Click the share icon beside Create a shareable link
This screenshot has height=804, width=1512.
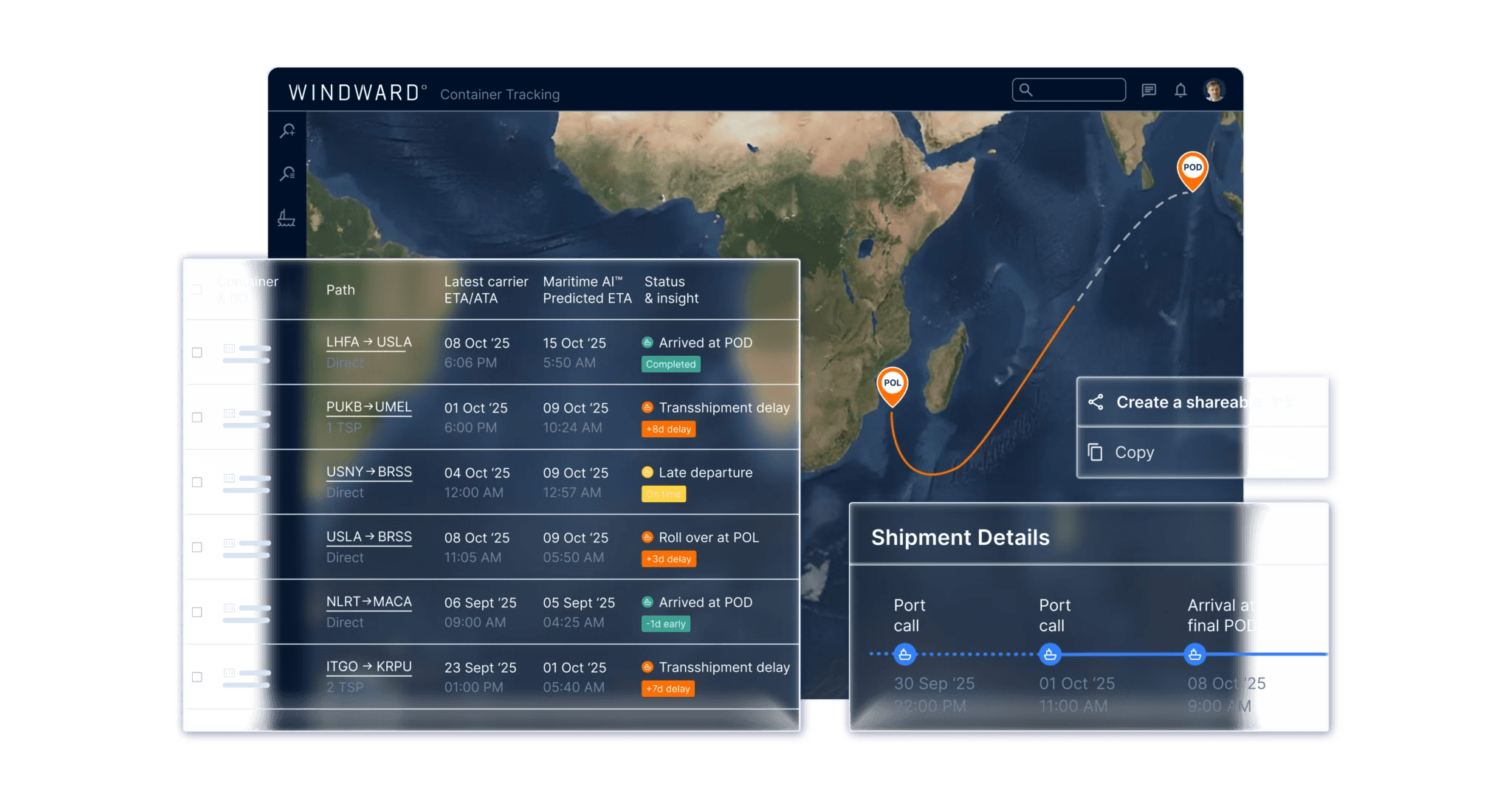pos(1096,402)
